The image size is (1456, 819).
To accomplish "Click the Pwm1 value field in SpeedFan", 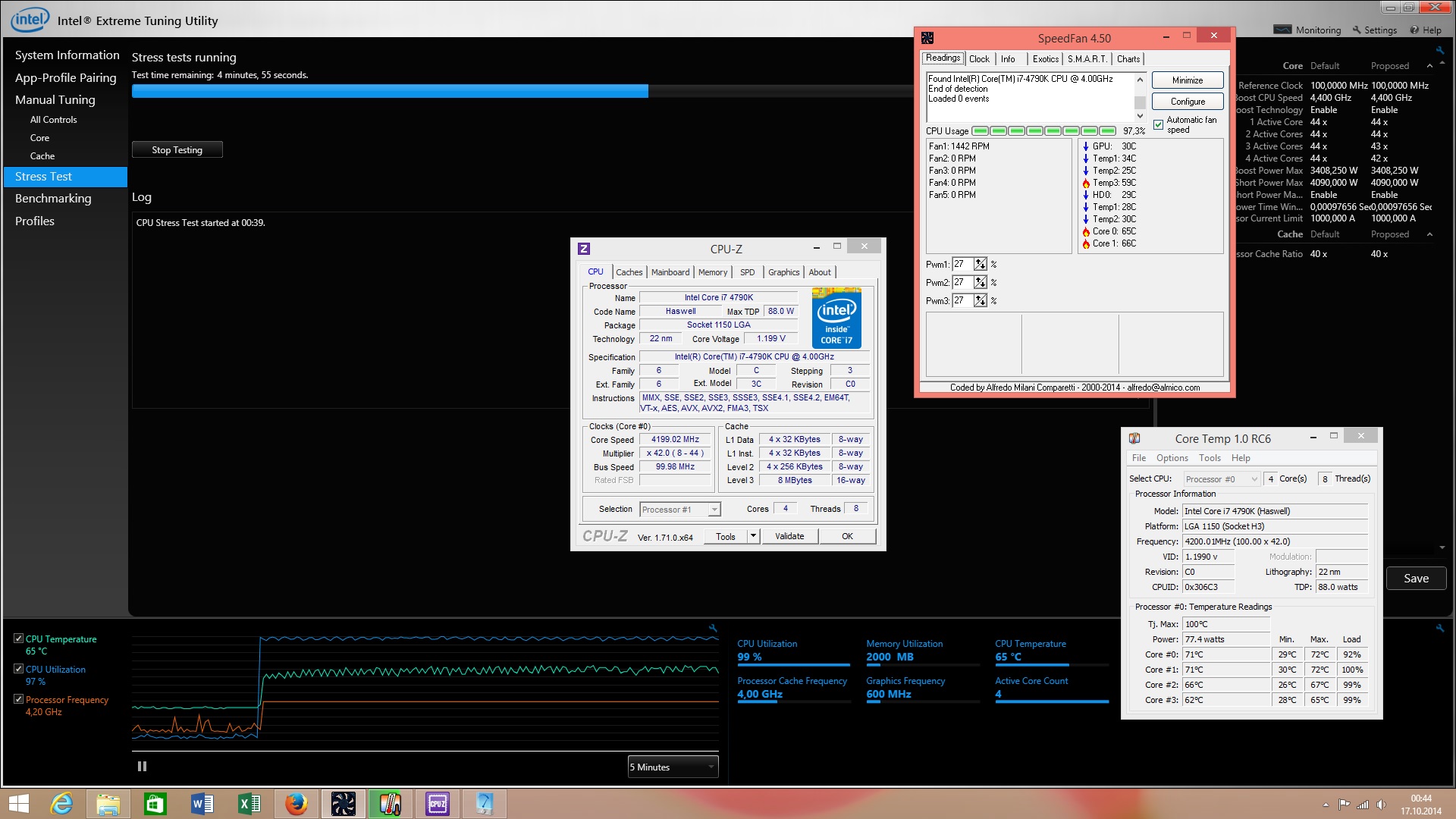I will point(962,264).
